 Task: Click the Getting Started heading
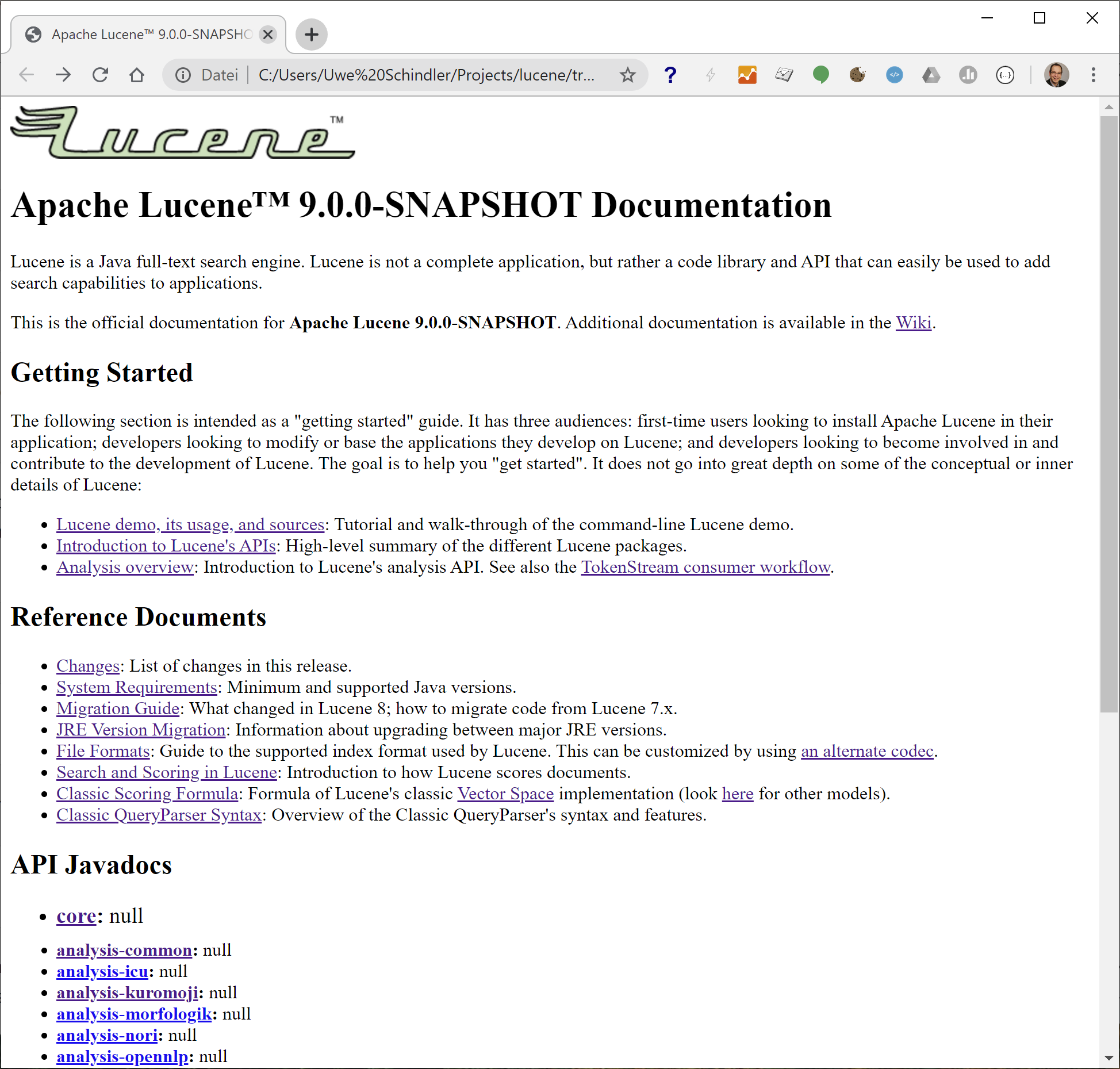(102, 373)
